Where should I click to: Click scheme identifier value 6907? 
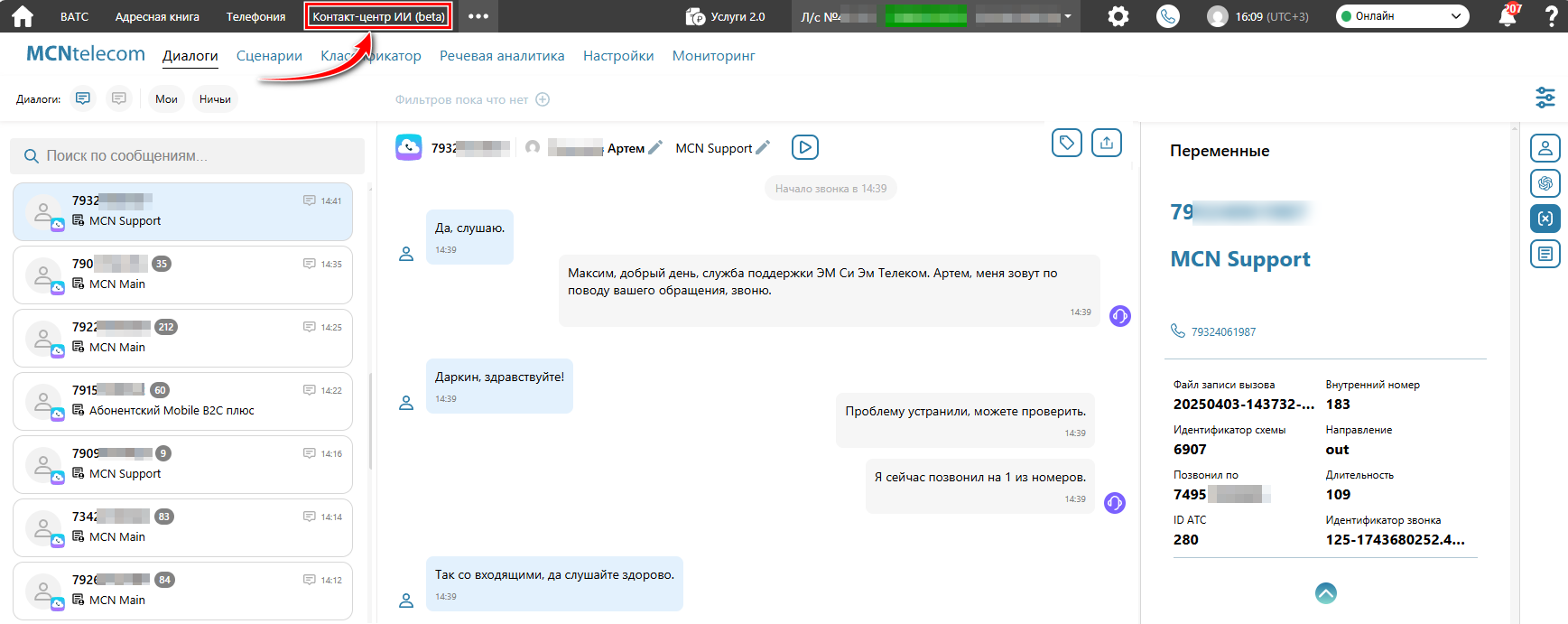pos(1190,450)
